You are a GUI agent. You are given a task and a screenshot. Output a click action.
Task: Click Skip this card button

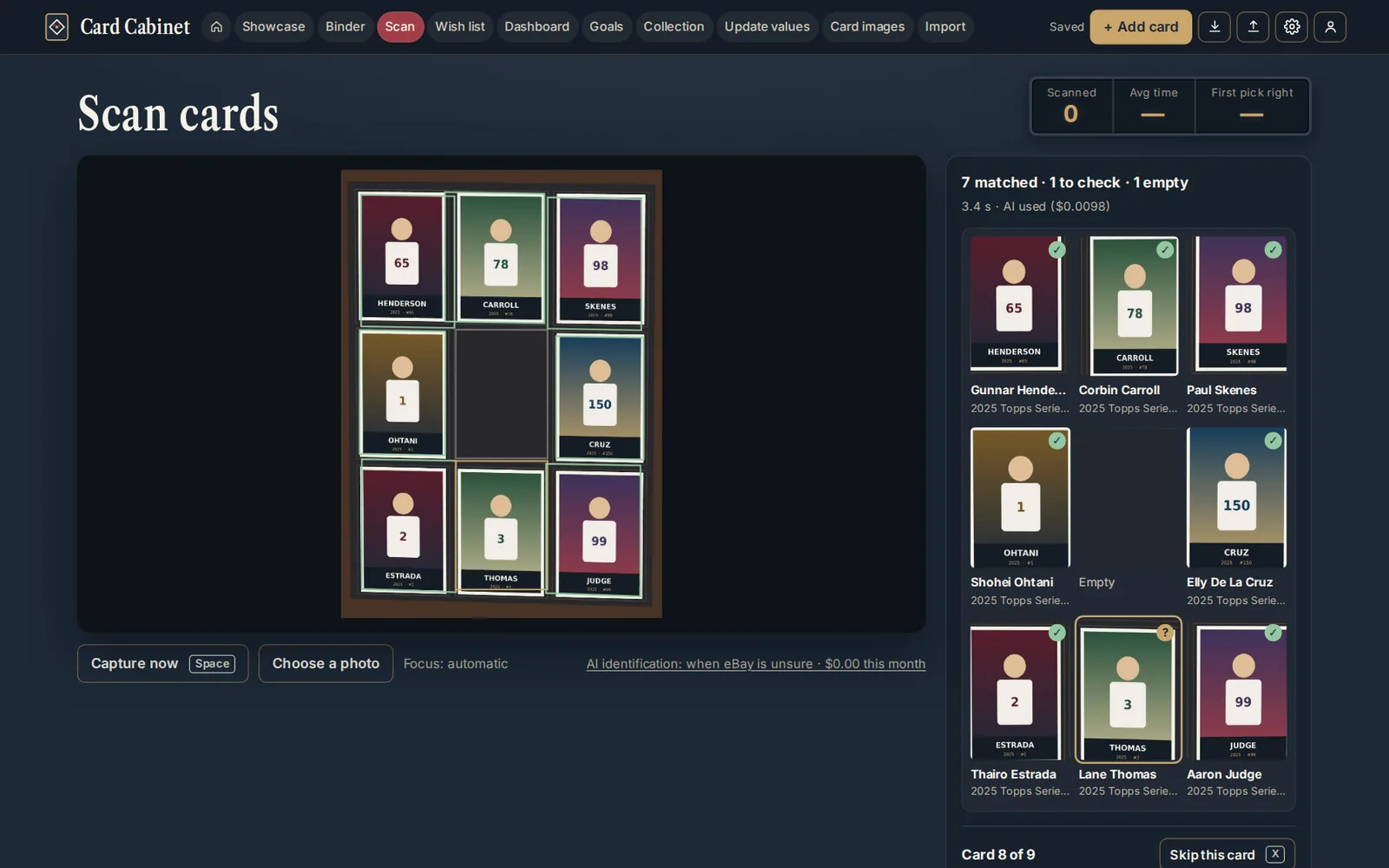point(1227,854)
